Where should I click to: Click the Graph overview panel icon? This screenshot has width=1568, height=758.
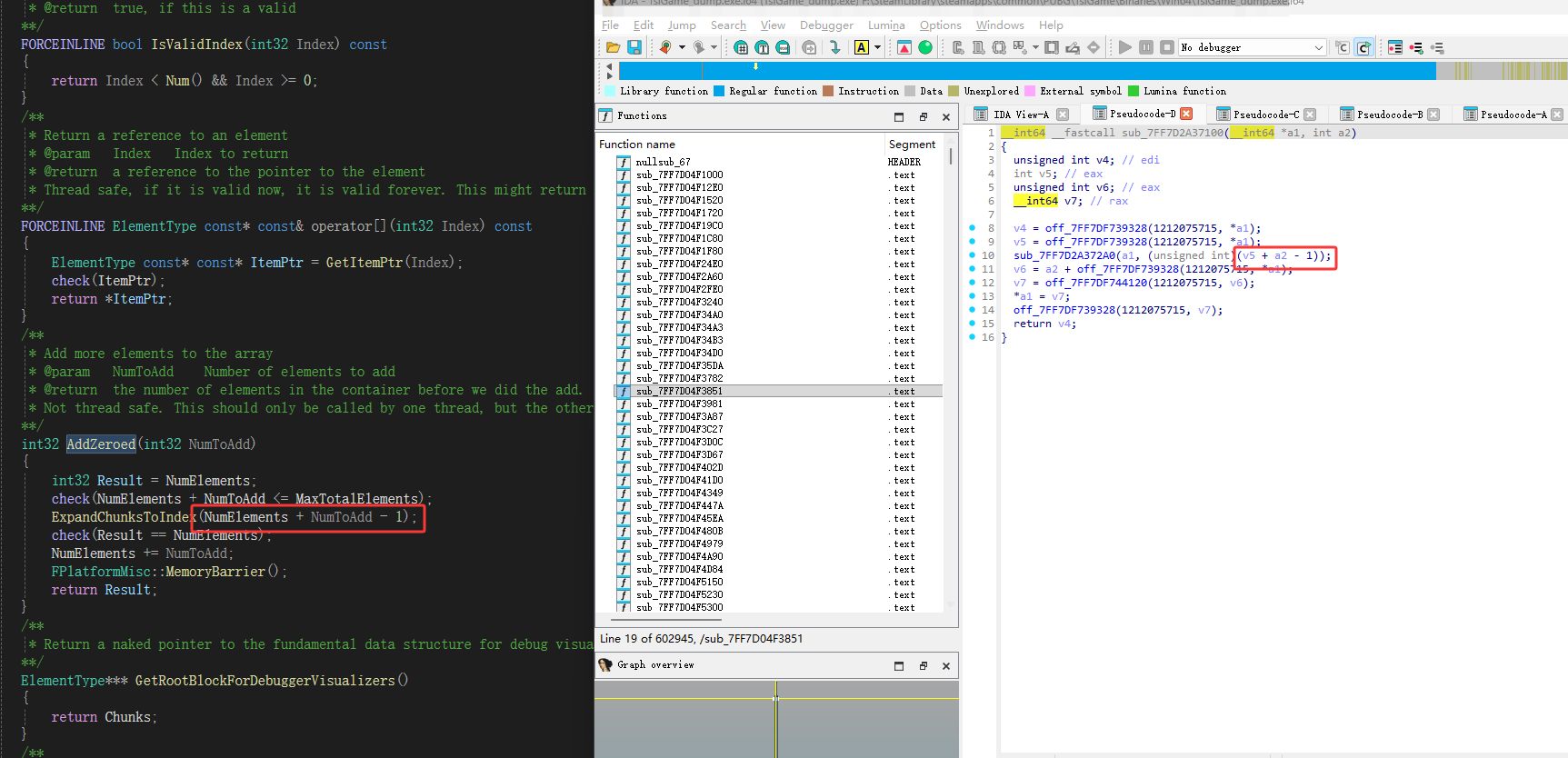[605, 665]
